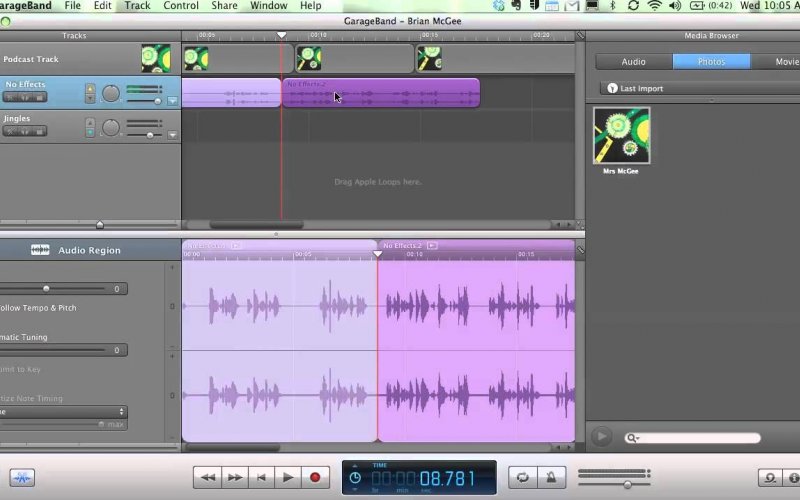Lock the Jingles track
The image size is (800, 500).
pos(39,131)
